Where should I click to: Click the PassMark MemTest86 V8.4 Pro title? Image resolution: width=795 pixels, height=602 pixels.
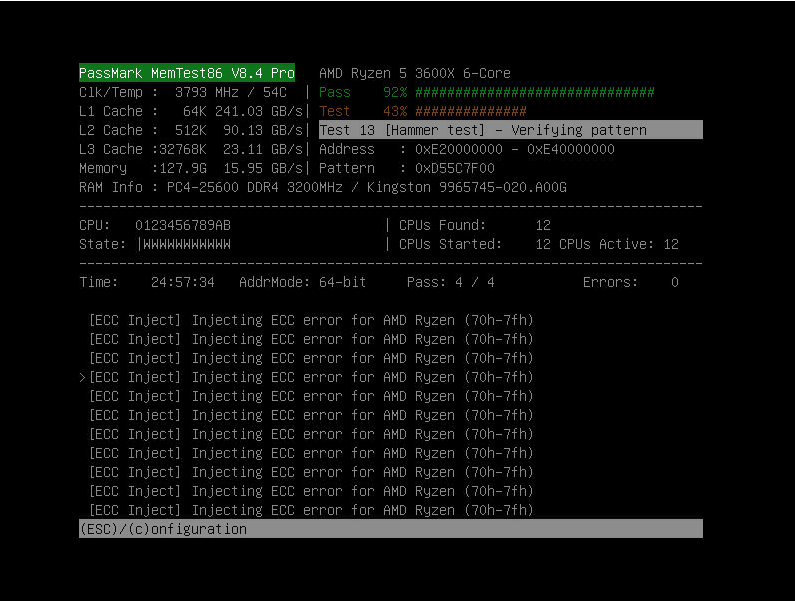(x=187, y=73)
